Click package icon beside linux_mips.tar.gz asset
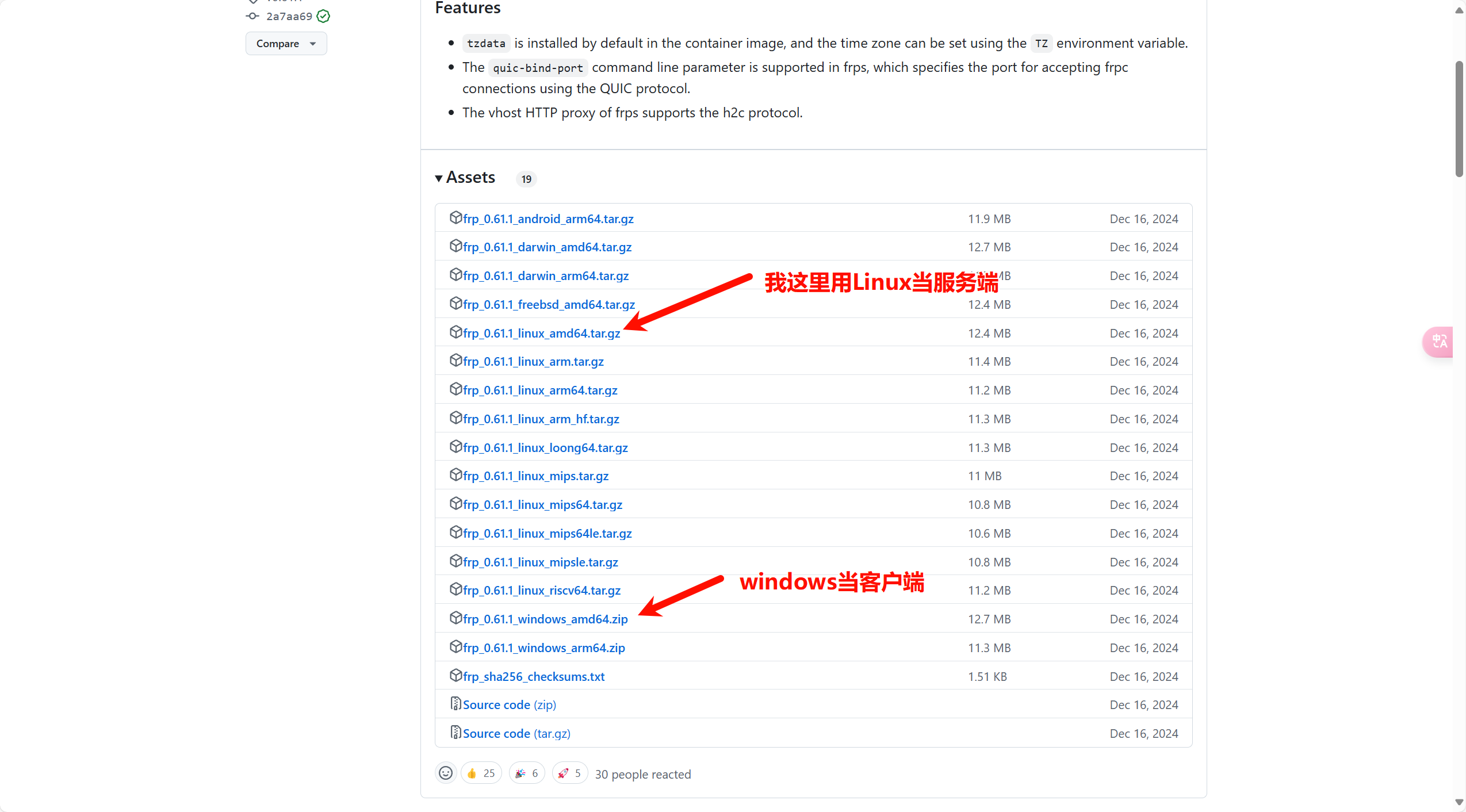 click(x=456, y=474)
